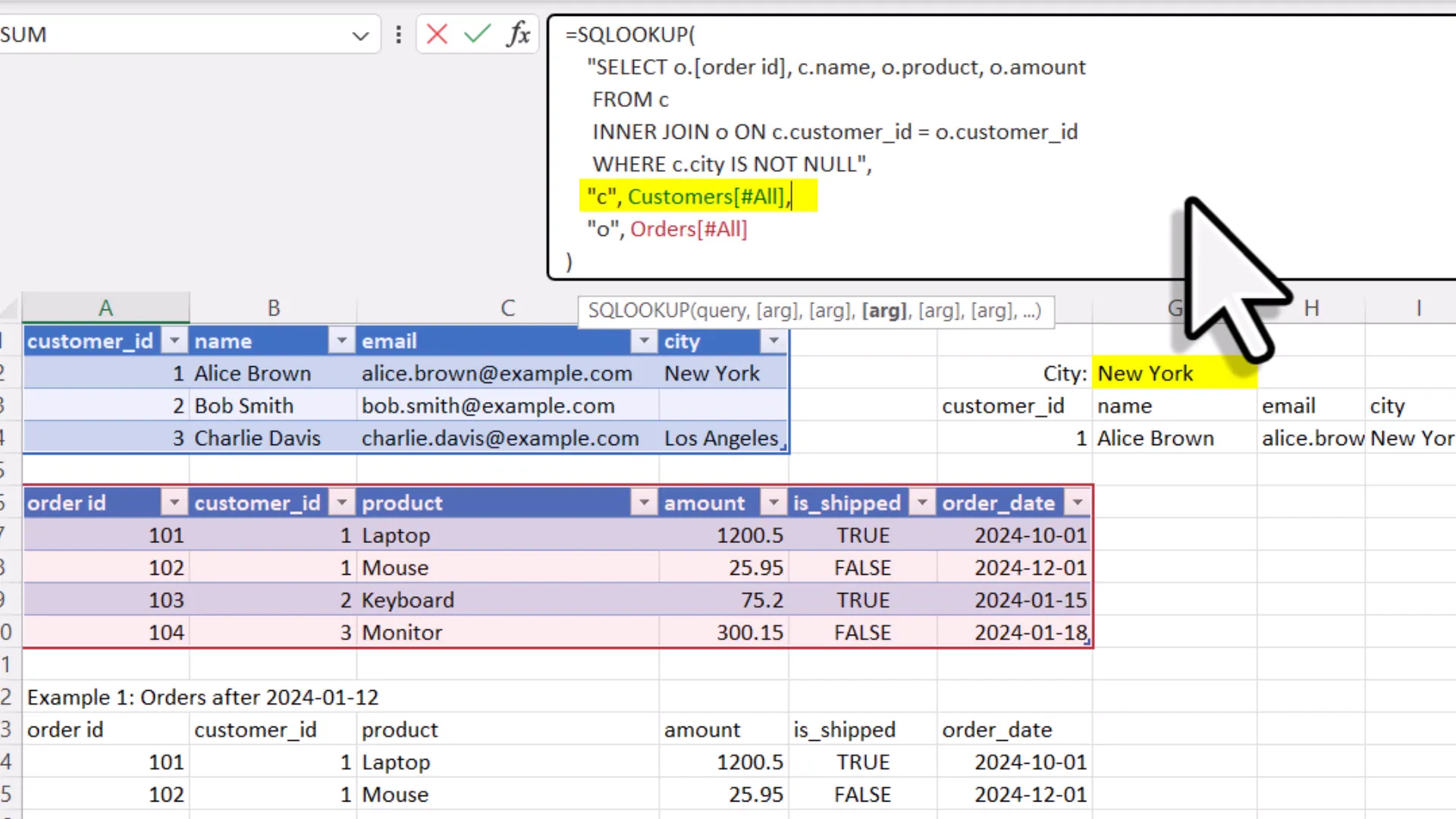The image size is (1456, 819).
Task: Open the order_date column filter dropdown
Action: 1076,502
